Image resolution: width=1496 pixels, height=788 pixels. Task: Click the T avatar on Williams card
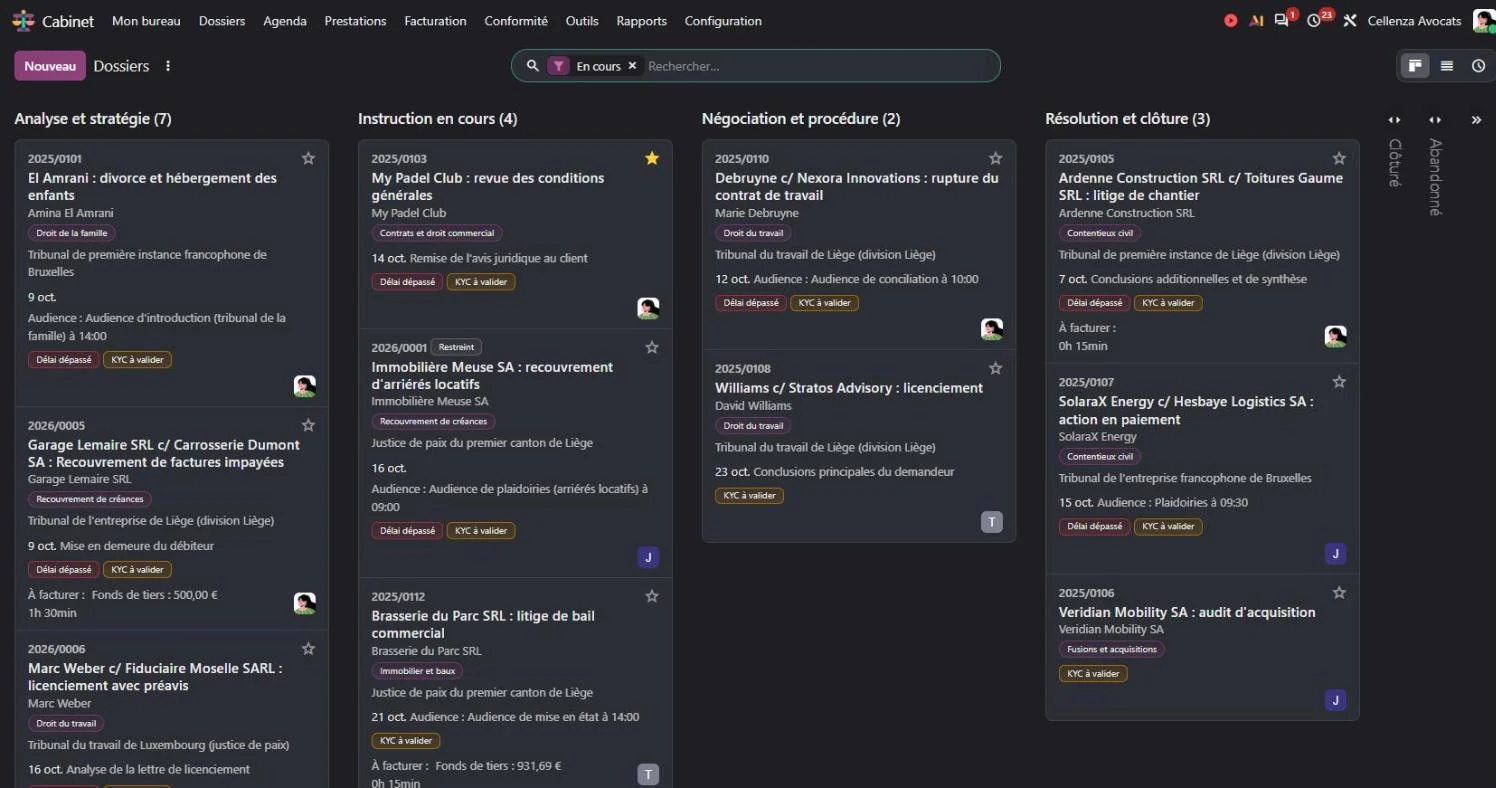pyautogui.click(x=991, y=521)
